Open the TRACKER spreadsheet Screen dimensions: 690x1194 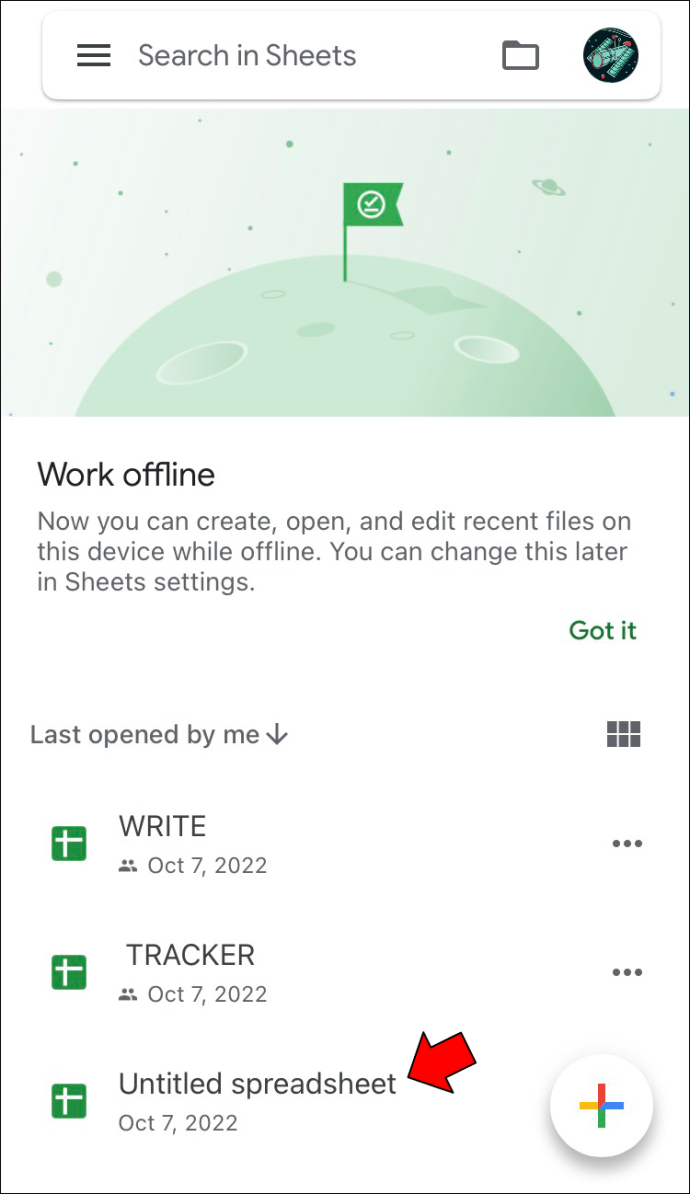coord(190,955)
